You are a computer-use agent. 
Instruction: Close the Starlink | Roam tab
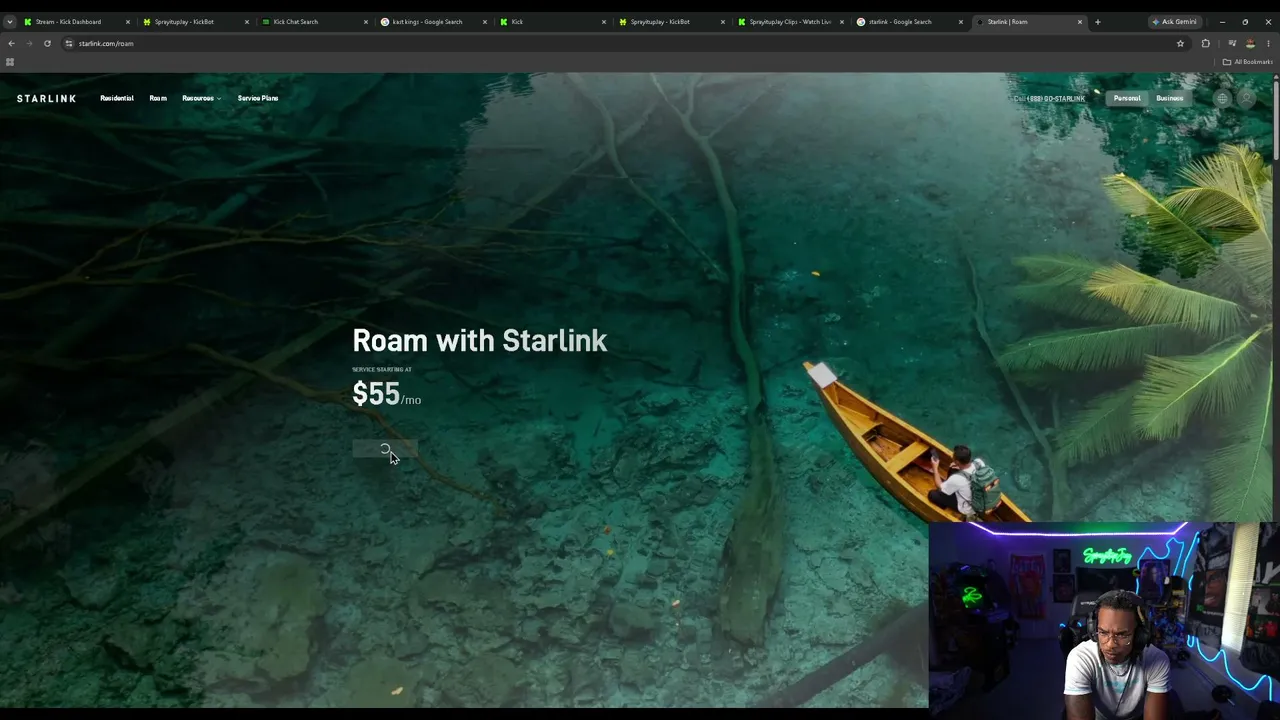pos(1080,22)
